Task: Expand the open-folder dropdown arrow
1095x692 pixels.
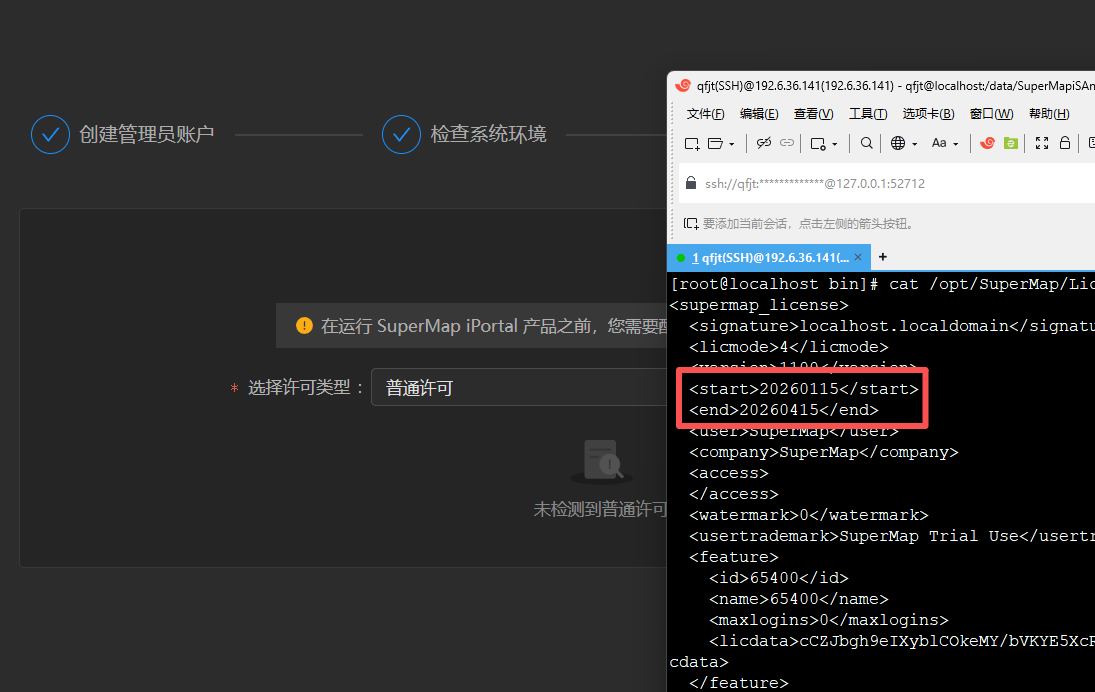Action: 732,144
